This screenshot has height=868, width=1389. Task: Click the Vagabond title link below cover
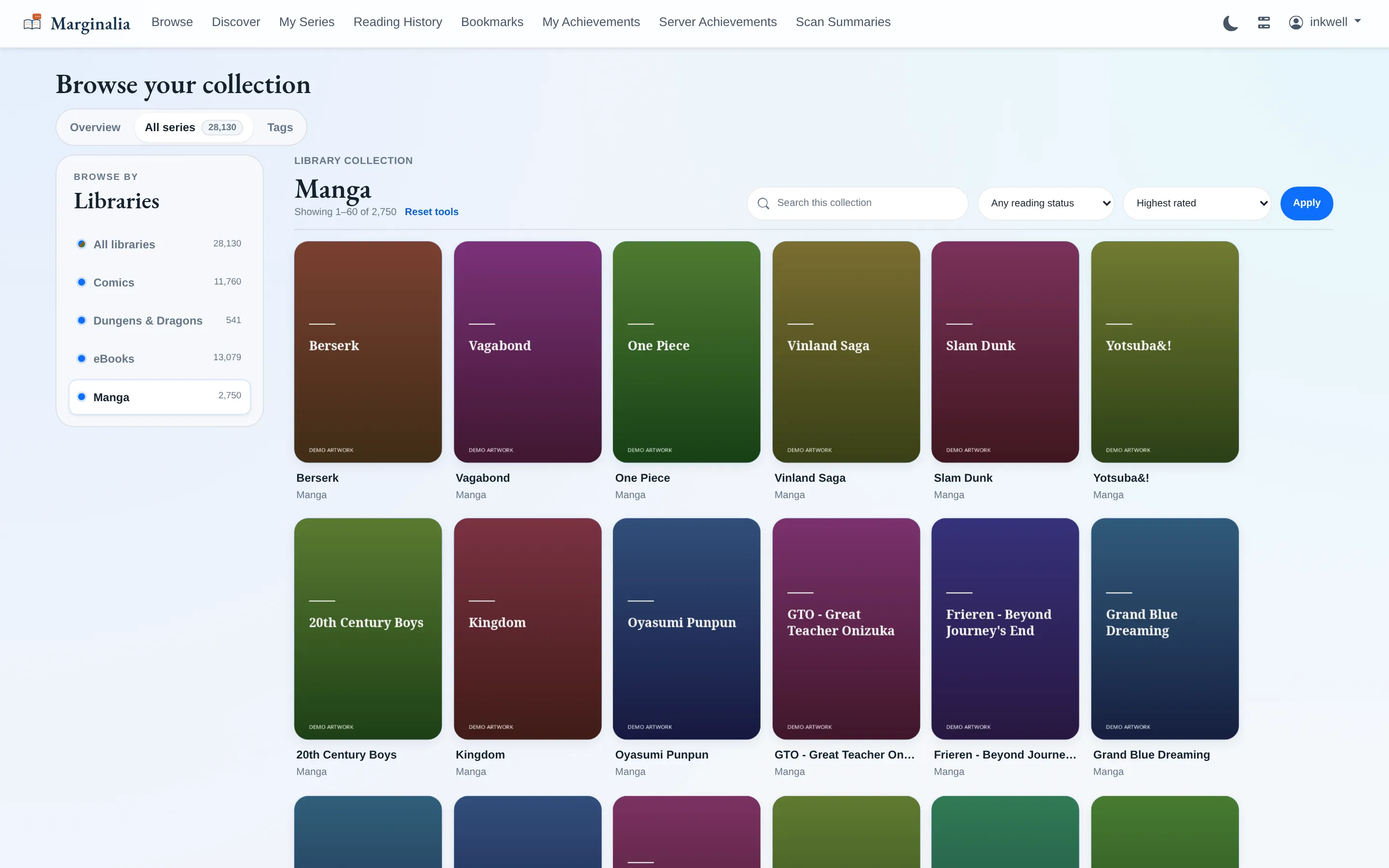(483, 477)
